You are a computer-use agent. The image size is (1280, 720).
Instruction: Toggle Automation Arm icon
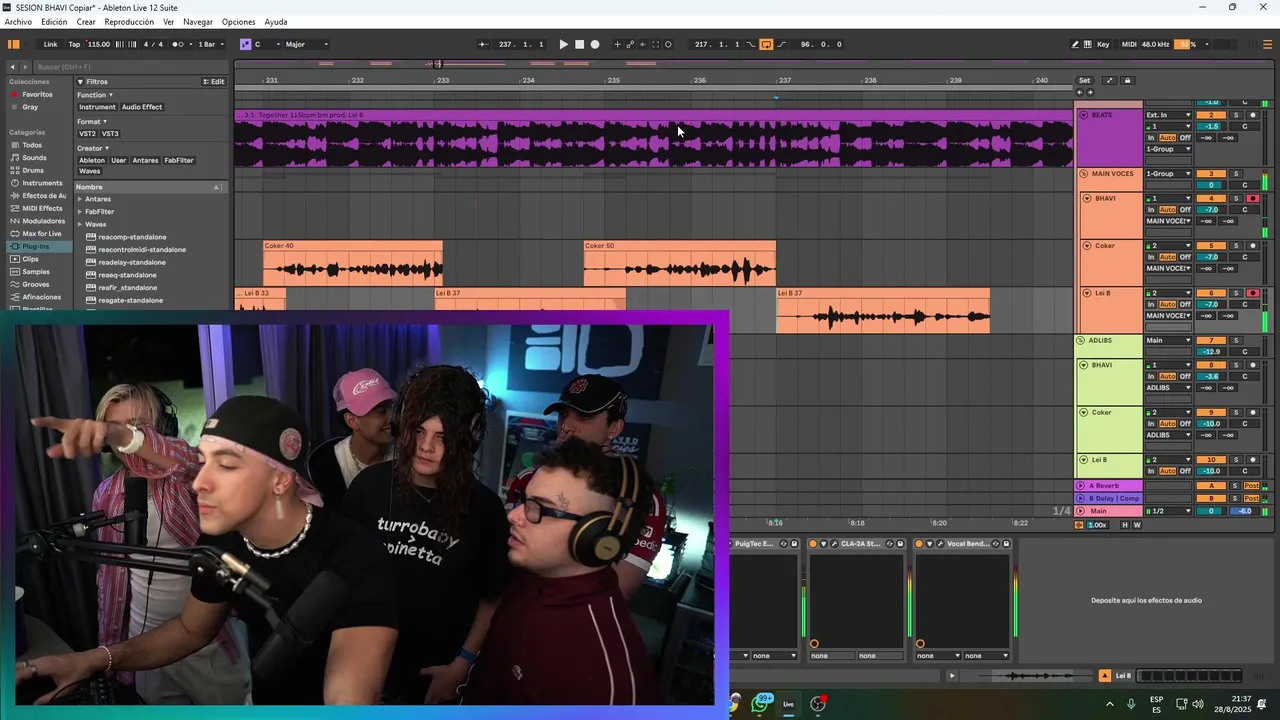pyautogui.click(x=630, y=44)
